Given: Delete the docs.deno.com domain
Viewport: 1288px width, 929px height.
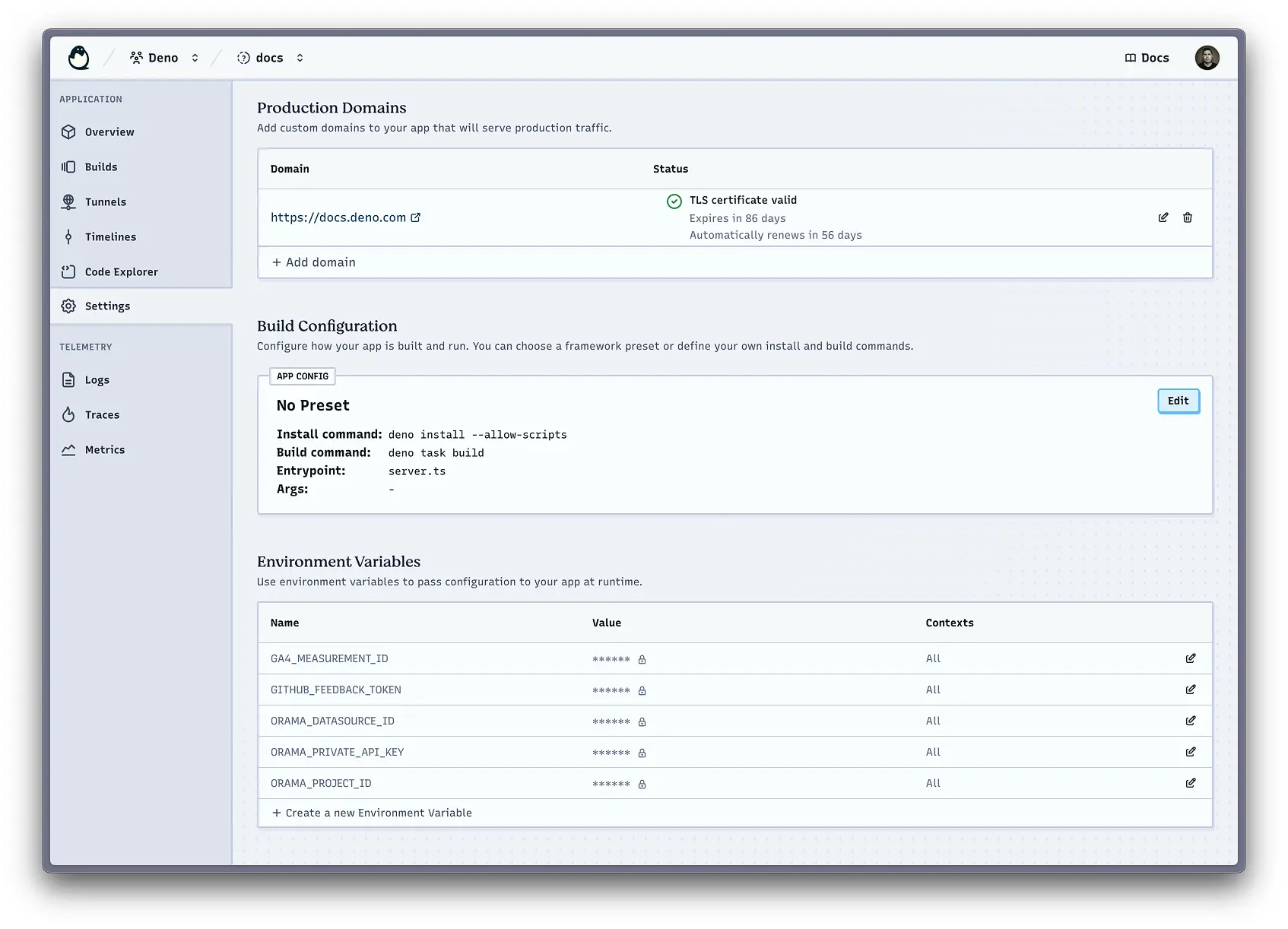Looking at the screenshot, I should (x=1187, y=217).
